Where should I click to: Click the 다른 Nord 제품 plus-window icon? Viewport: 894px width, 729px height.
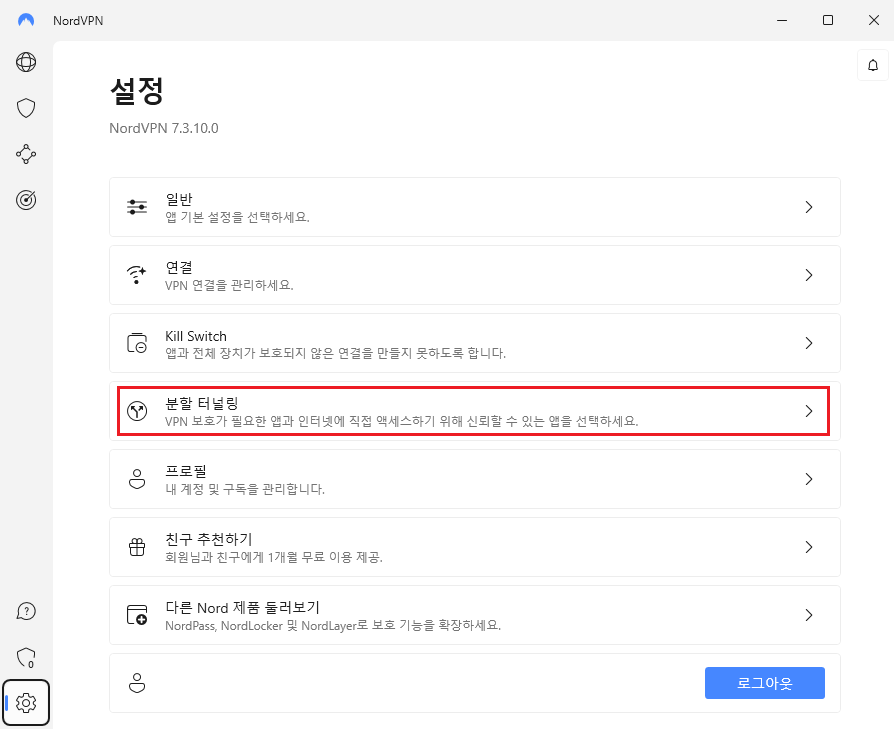point(137,615)
